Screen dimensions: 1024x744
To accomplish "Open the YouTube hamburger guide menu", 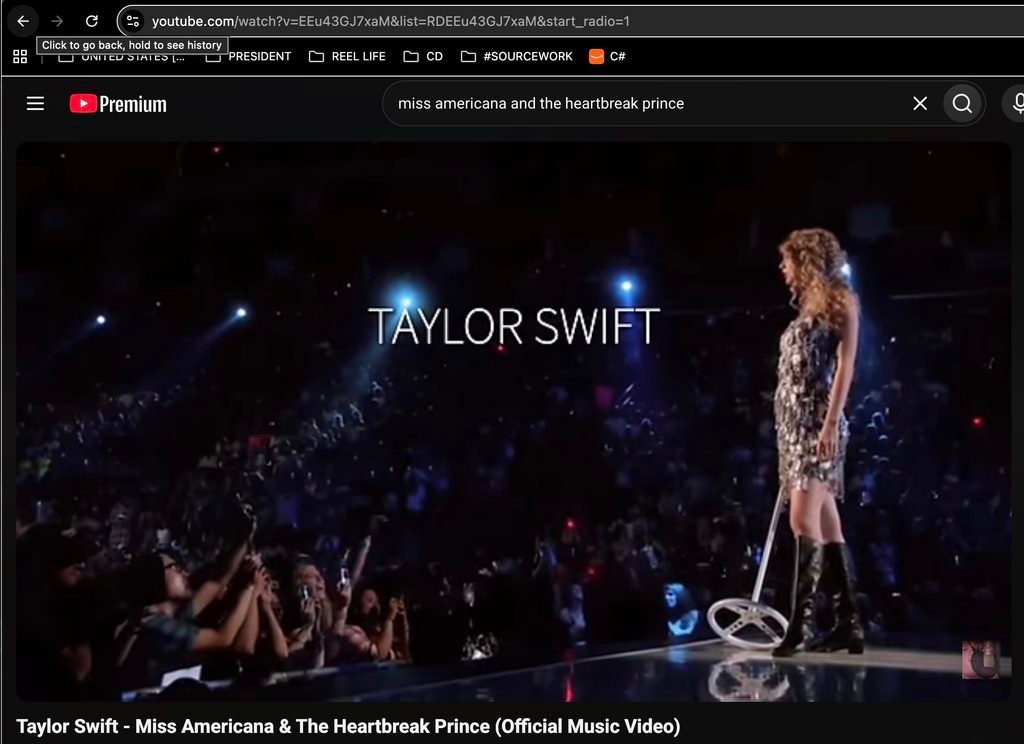I will point(35,103).
